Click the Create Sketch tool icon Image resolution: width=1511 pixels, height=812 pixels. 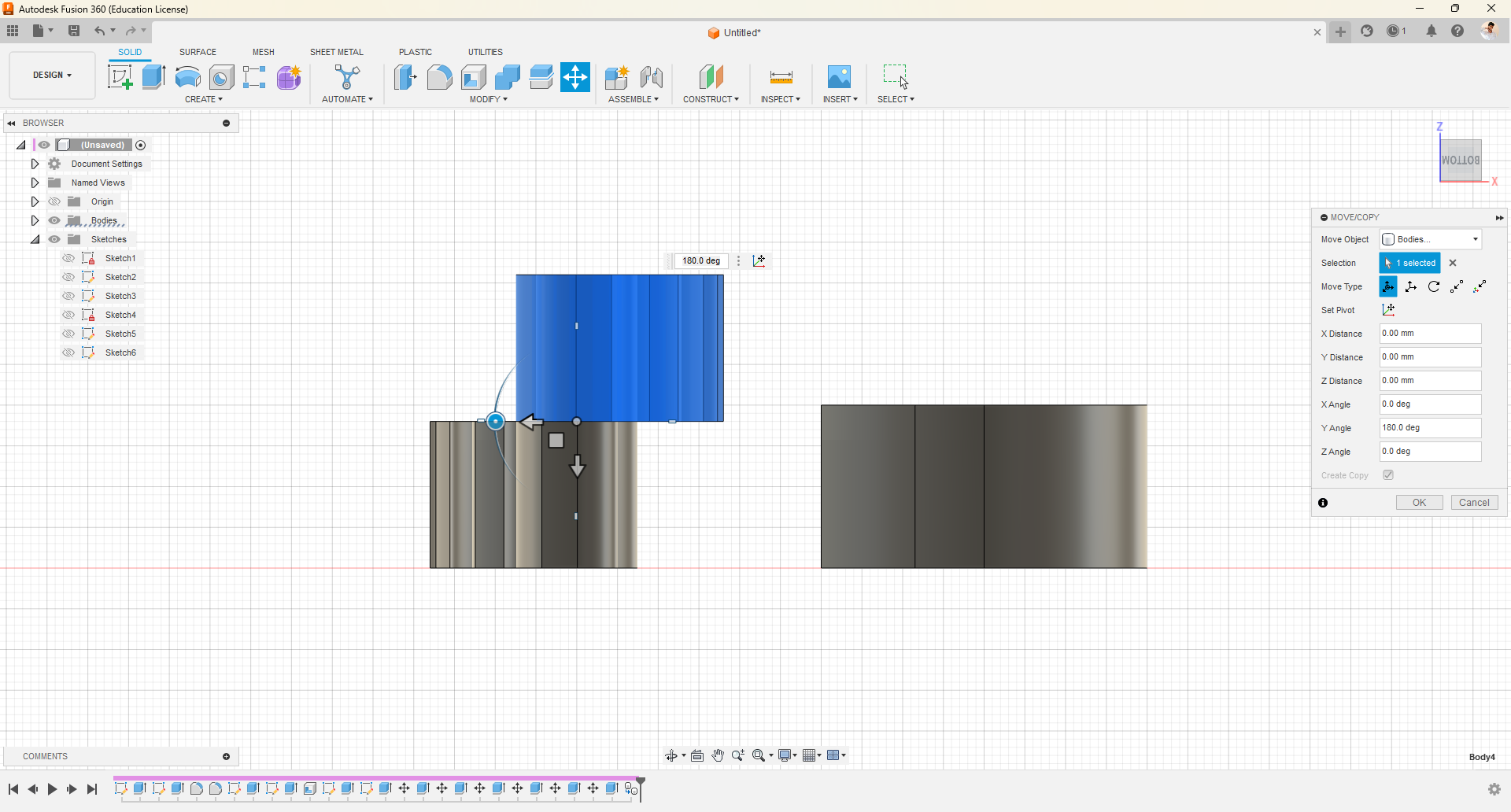tap(120, 77)
